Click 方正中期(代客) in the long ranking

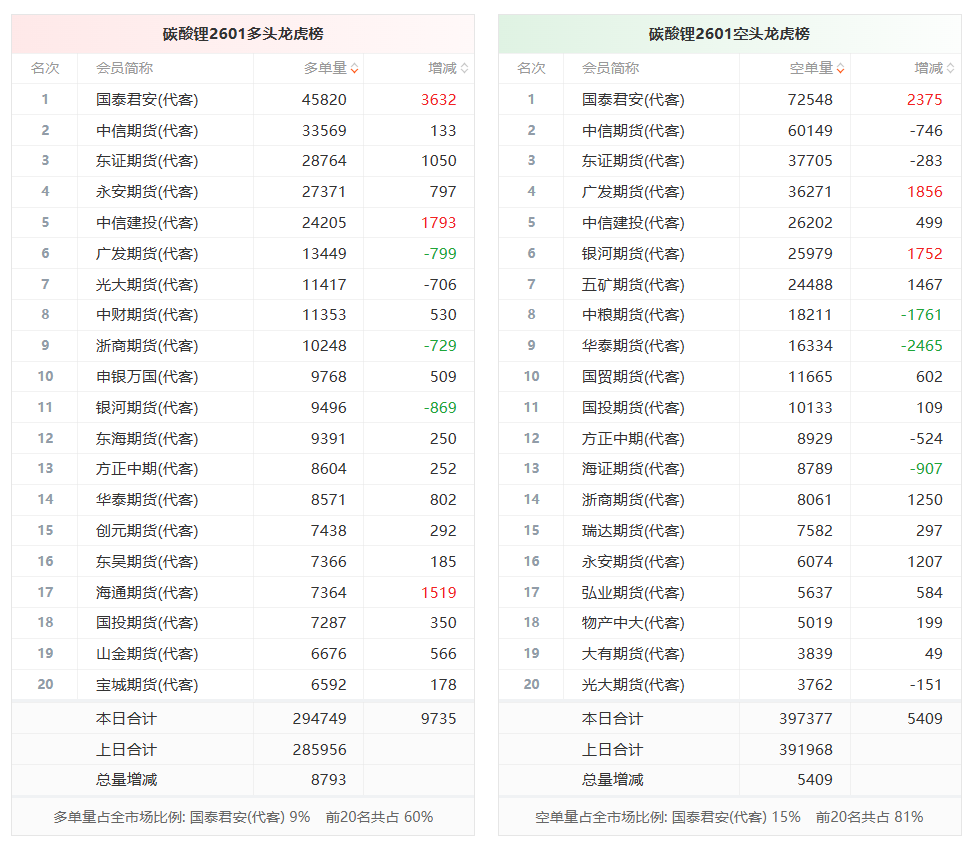147,469
